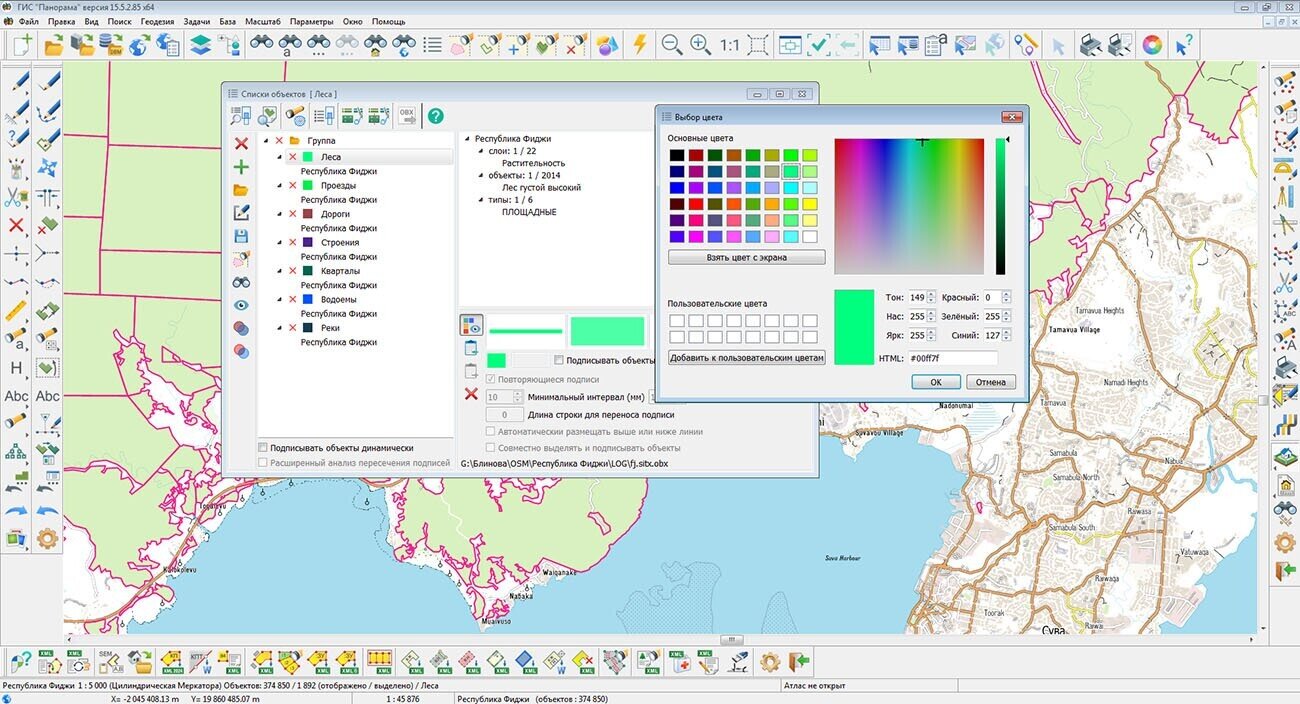Click the layers stack icon in the toolbar
The height and width of the screenshot is (704, 1300).
point(200,45)
